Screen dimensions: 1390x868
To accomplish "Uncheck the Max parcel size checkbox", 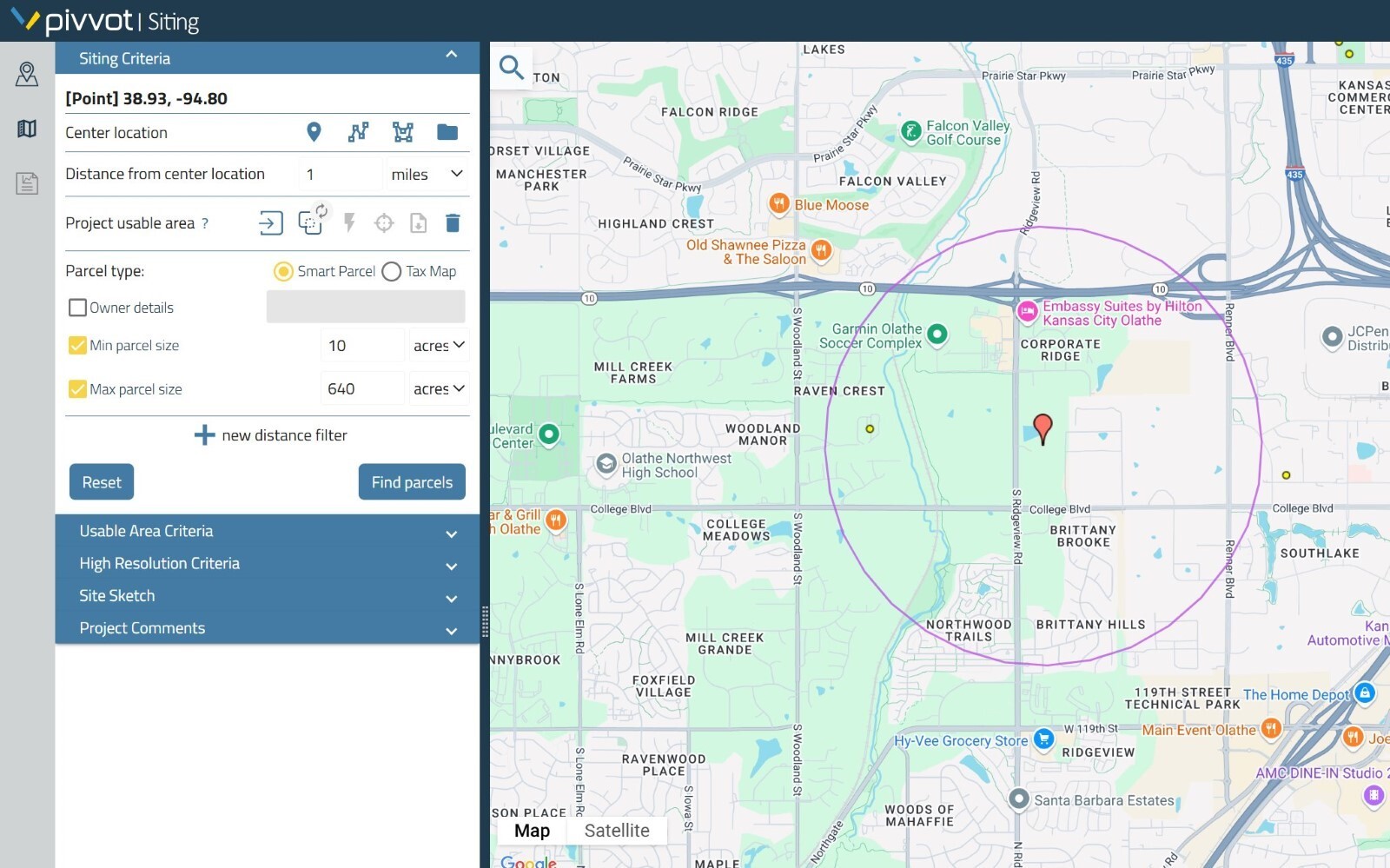I will pos(77,388).
